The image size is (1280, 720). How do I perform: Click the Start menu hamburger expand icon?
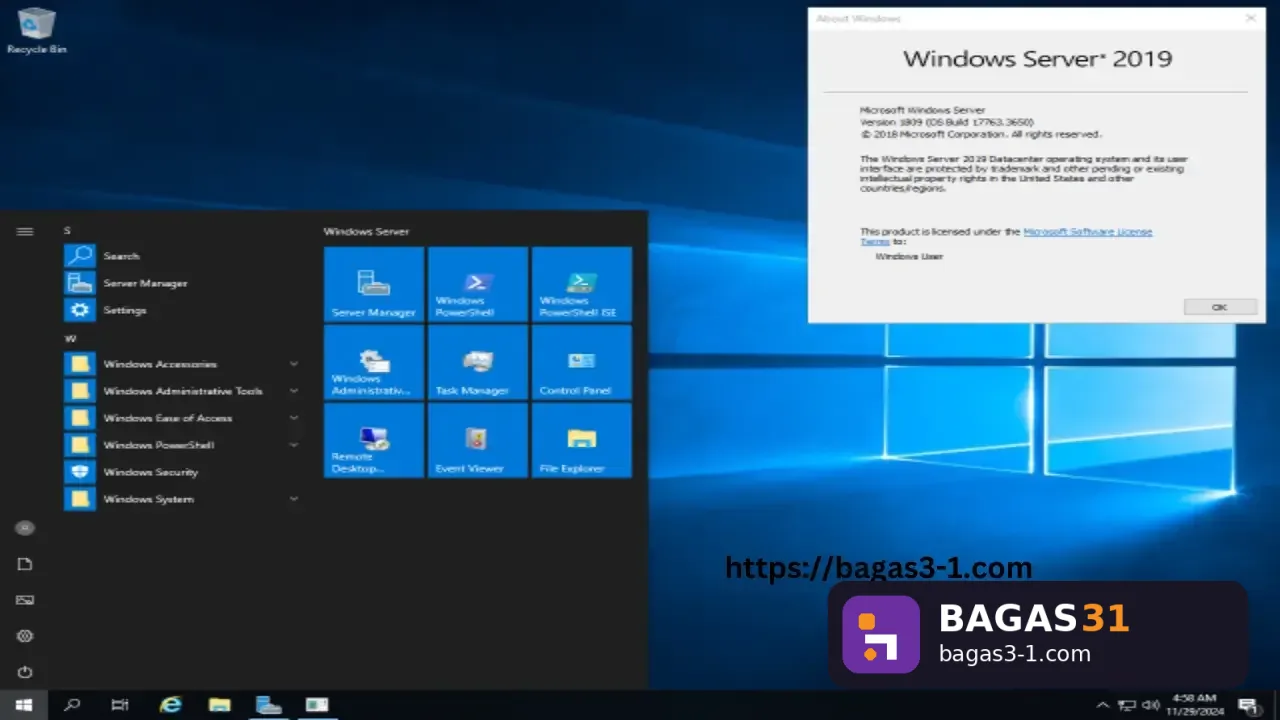(25, 231)
